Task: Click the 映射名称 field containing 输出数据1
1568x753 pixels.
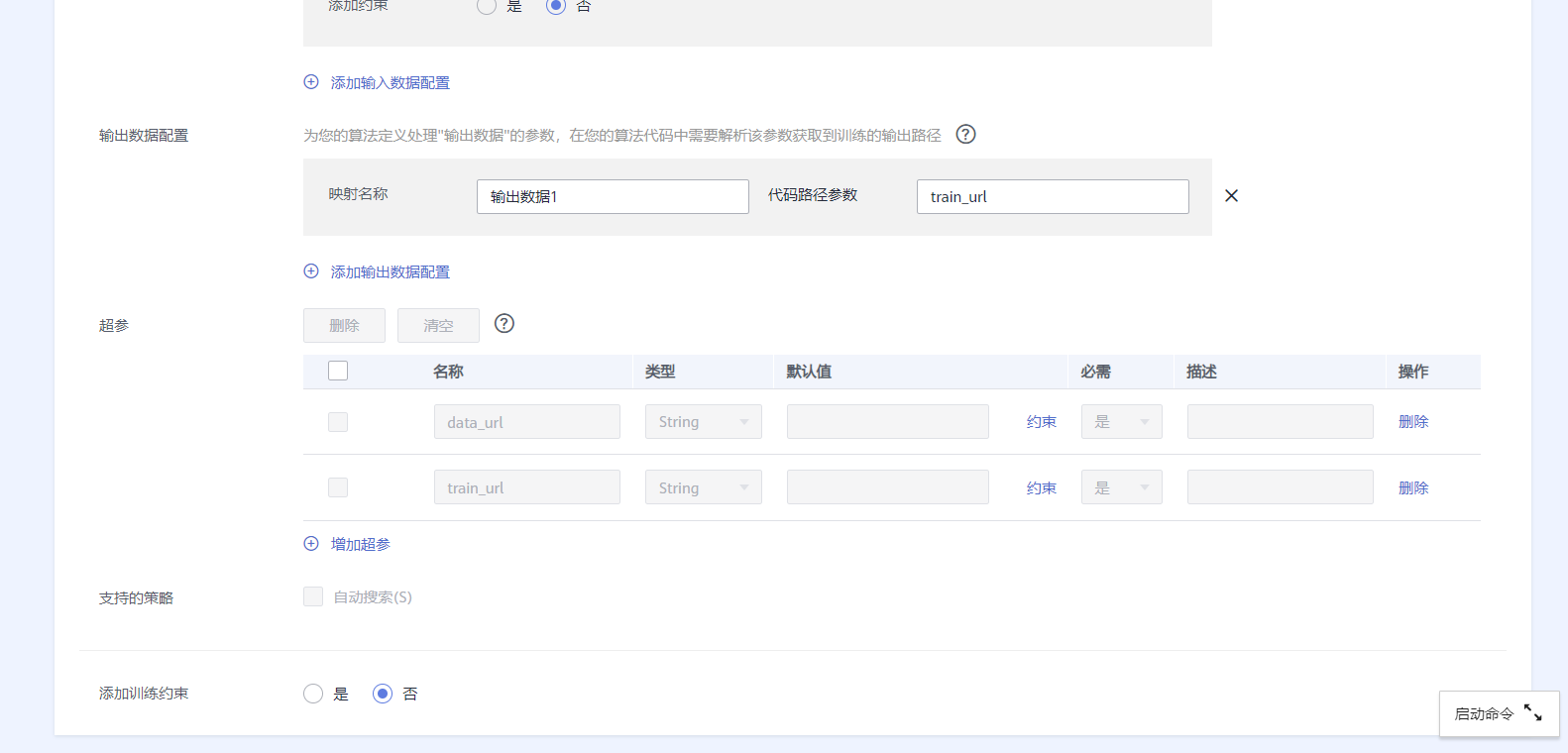Action: tap(613, 196)
